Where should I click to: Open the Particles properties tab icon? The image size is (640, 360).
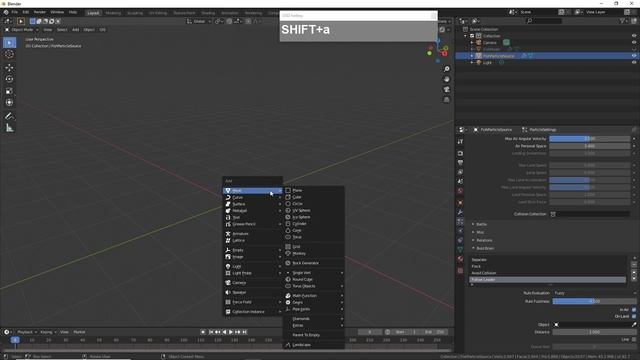click(460, 221)
